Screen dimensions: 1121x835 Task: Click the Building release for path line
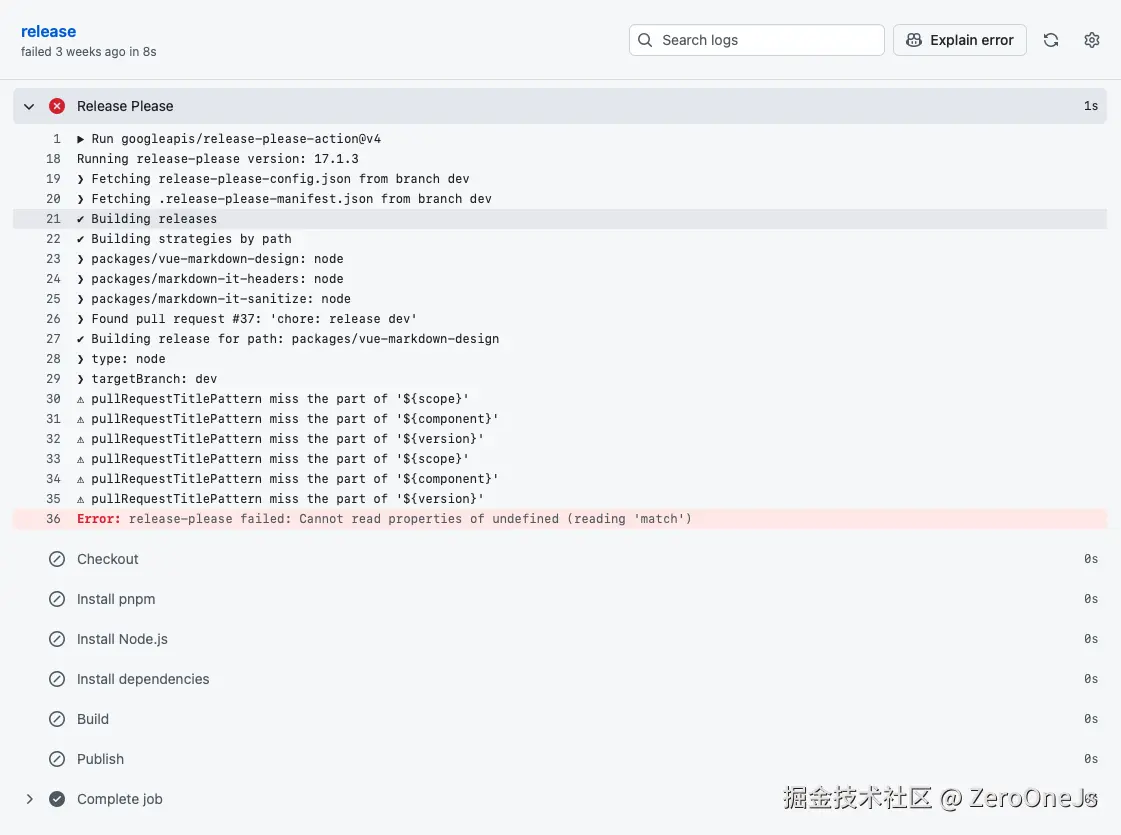point(560,339)
